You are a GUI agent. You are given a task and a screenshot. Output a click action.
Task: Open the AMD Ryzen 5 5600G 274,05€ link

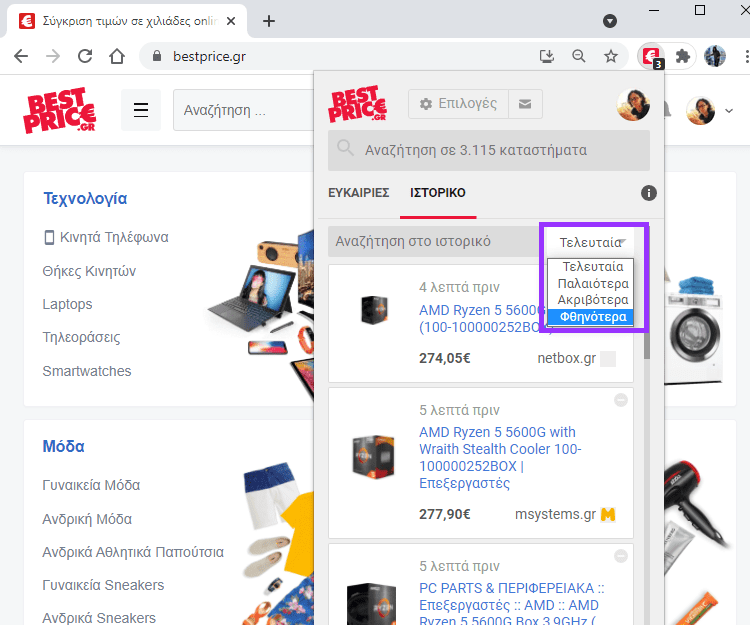pyautogui.click(x=481, y=318)
